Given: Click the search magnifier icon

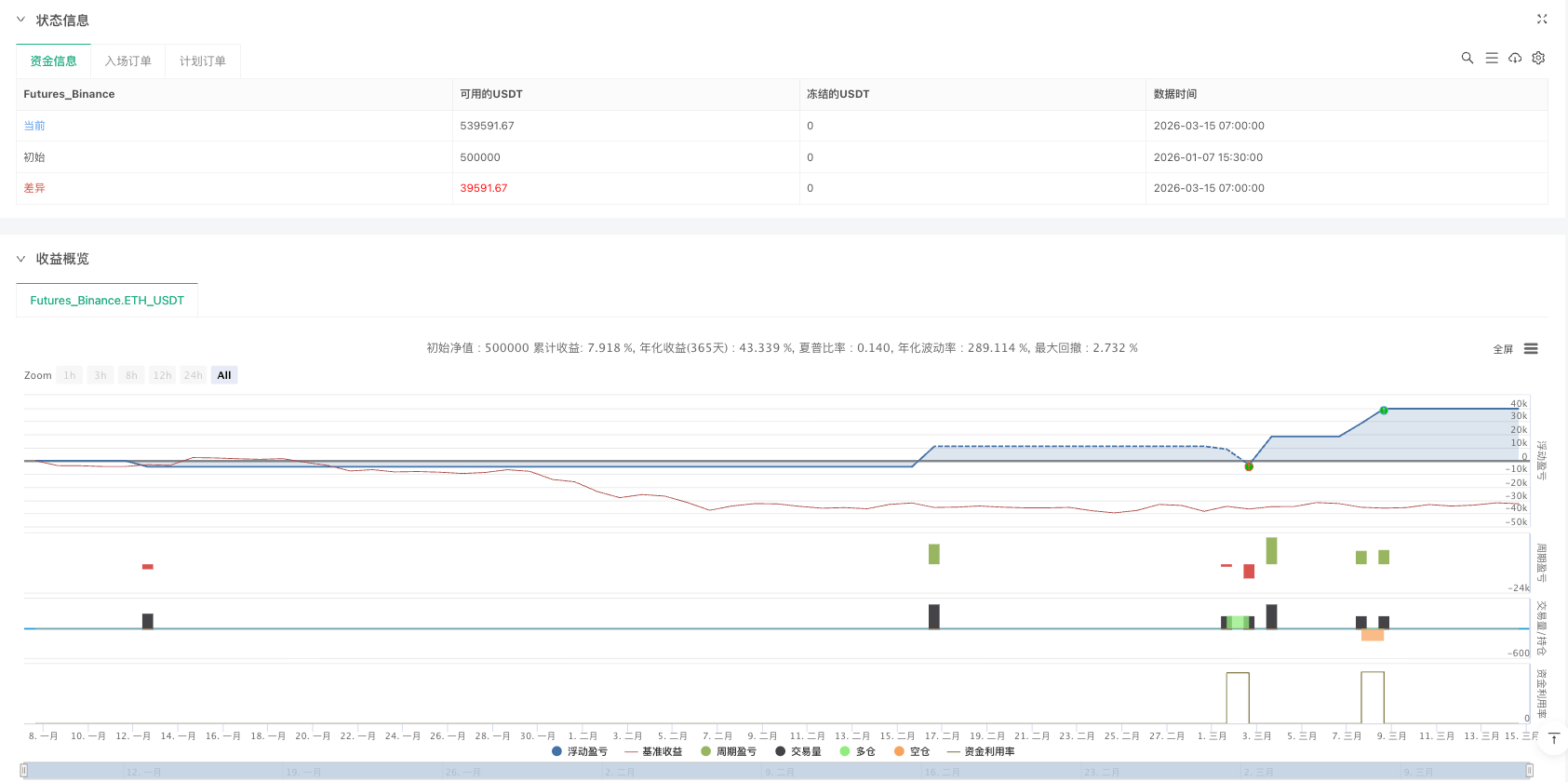Looking at the screenshot, I should (x=1467, y=58).
